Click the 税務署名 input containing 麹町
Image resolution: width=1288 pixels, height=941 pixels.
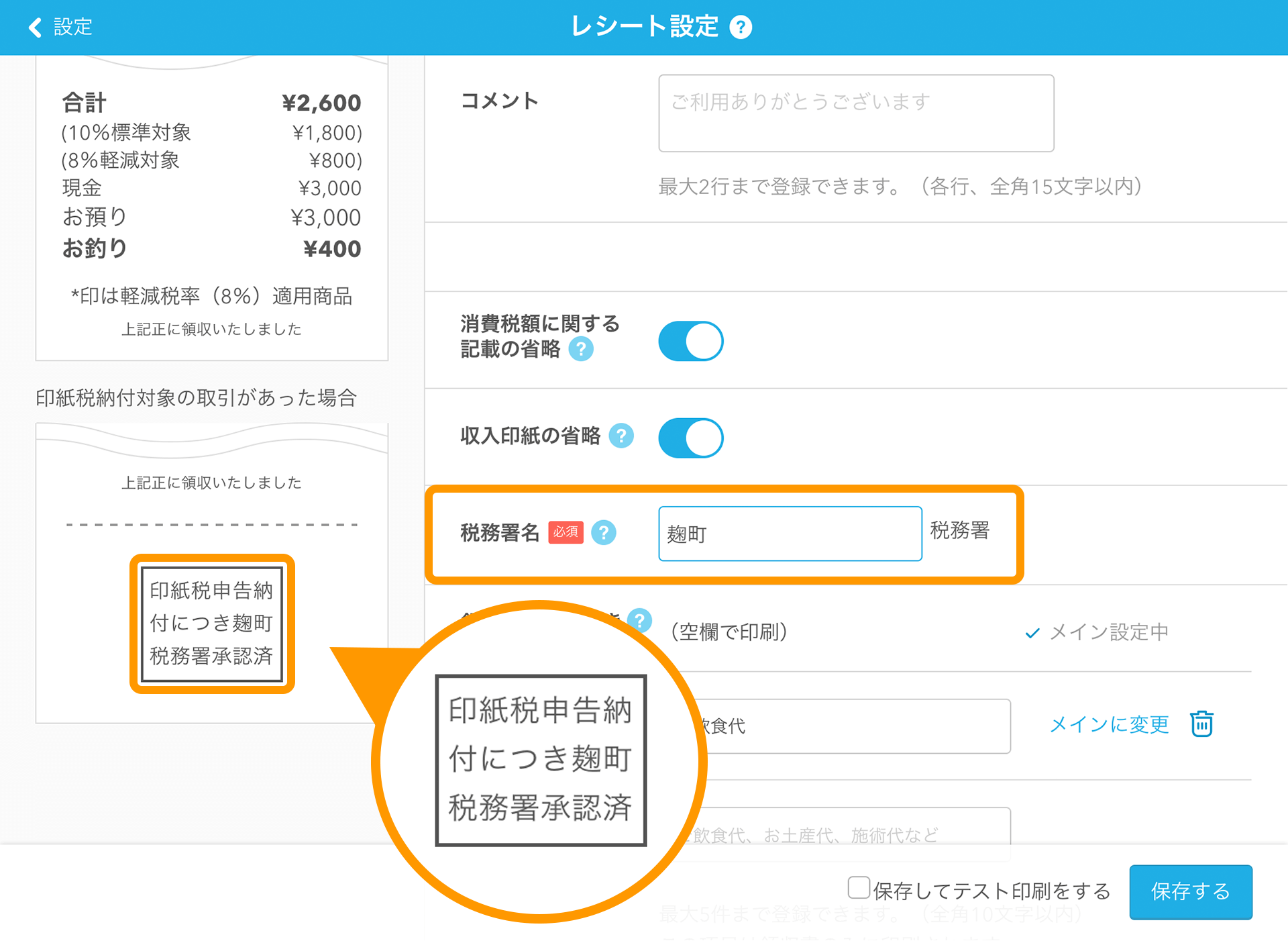[790, 534]
